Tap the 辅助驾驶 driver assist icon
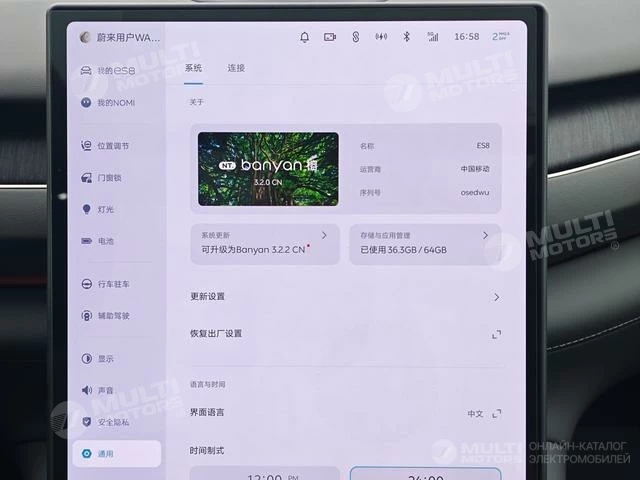This screenshot has height=480, width=640. [x=87, y=316]
